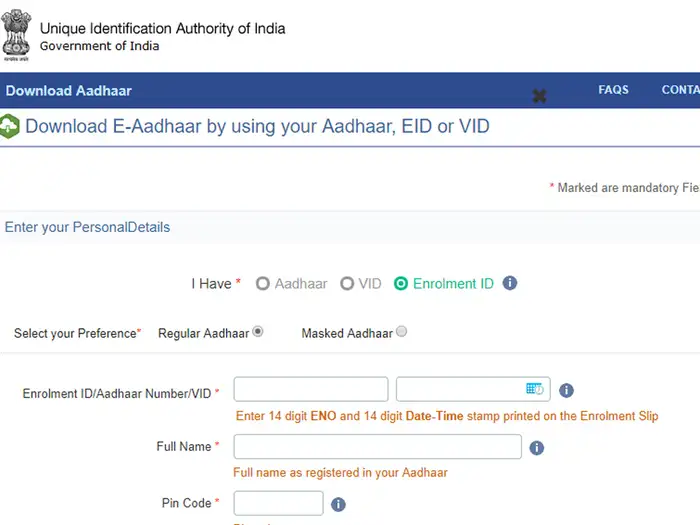This screenshot has height=525, width=700.
Task: Select the VID radio option
Action: pyautogui.click(x=347, y=283)
